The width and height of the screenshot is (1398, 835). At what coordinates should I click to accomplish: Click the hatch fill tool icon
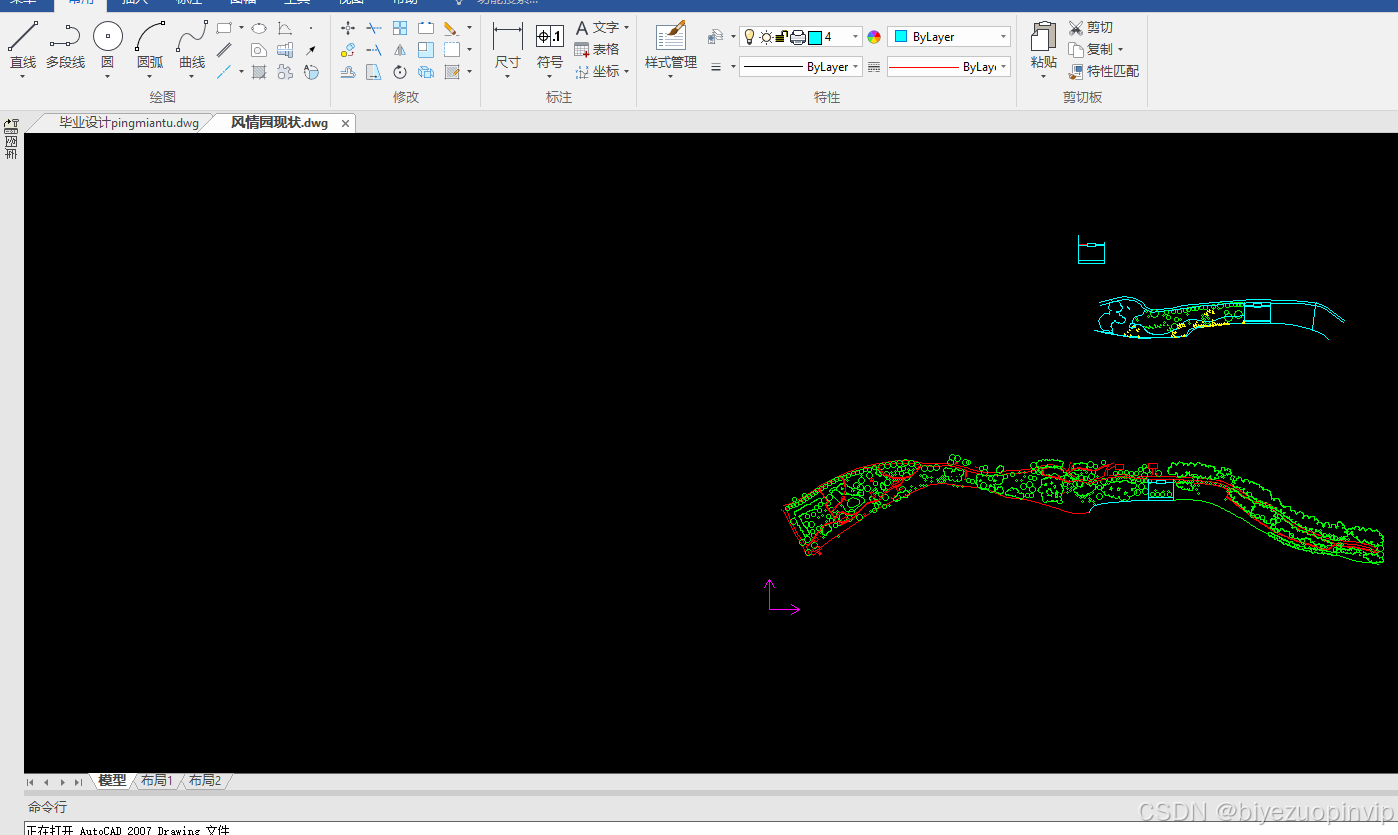tap(259, 72)
